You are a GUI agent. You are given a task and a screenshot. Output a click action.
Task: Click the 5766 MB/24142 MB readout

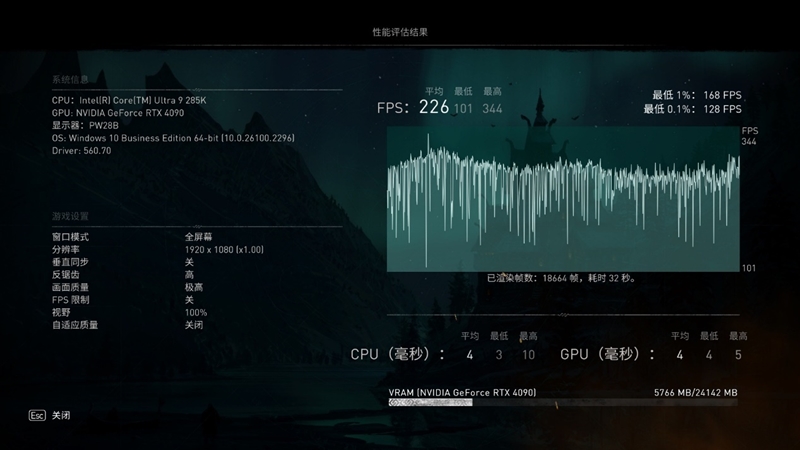click(x=696, y=392)
